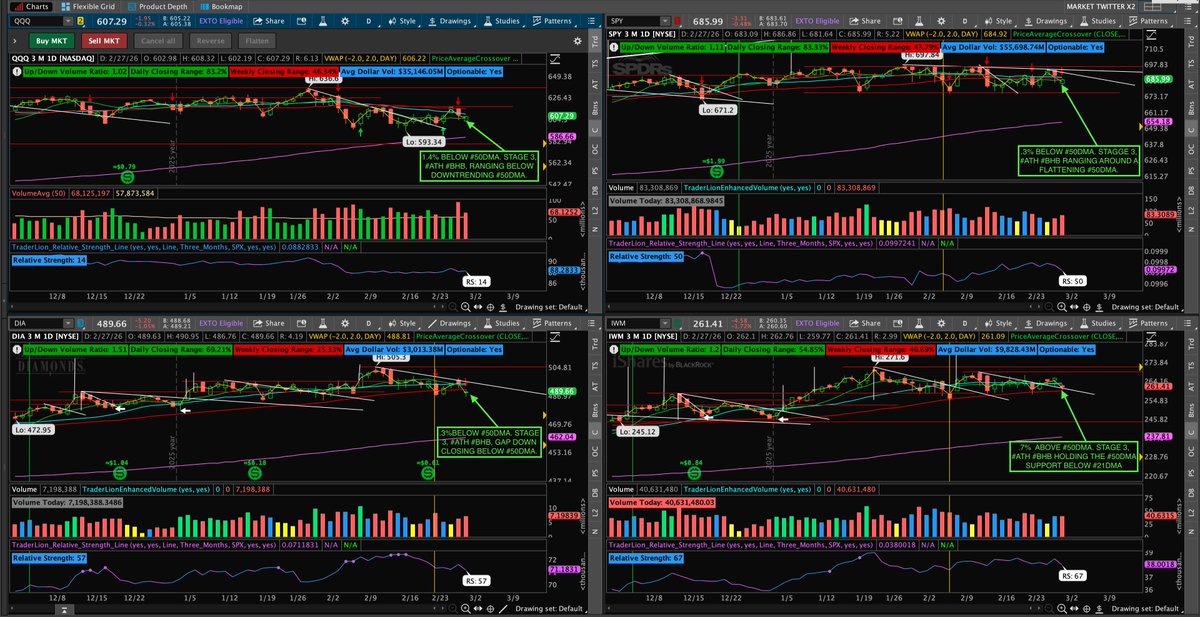Click the Cancel all button

(158, 41)
